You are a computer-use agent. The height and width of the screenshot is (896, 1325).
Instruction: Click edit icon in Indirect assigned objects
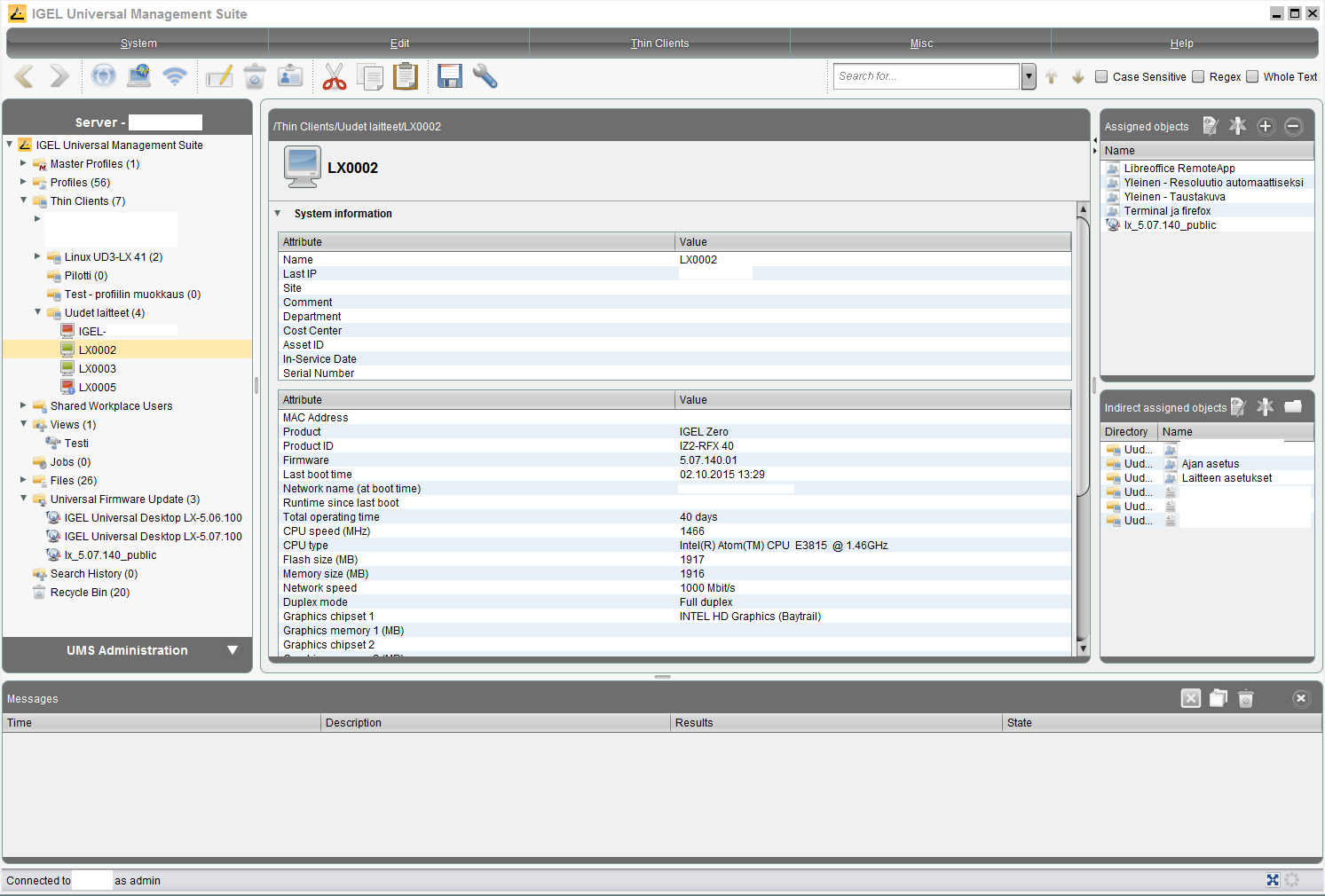tap(1239, 407)
